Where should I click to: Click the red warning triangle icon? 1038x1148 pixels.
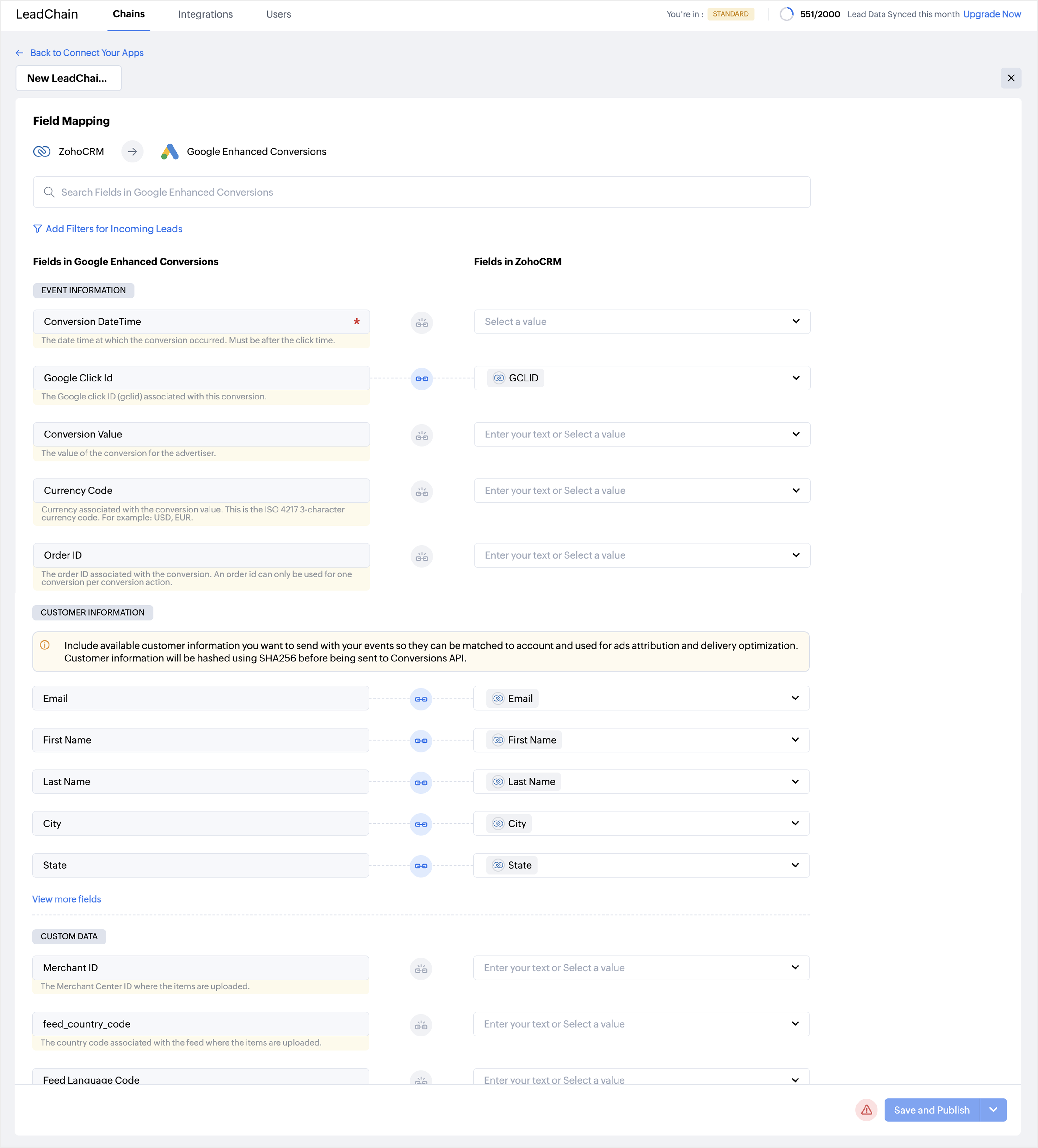pos(866,1110)
